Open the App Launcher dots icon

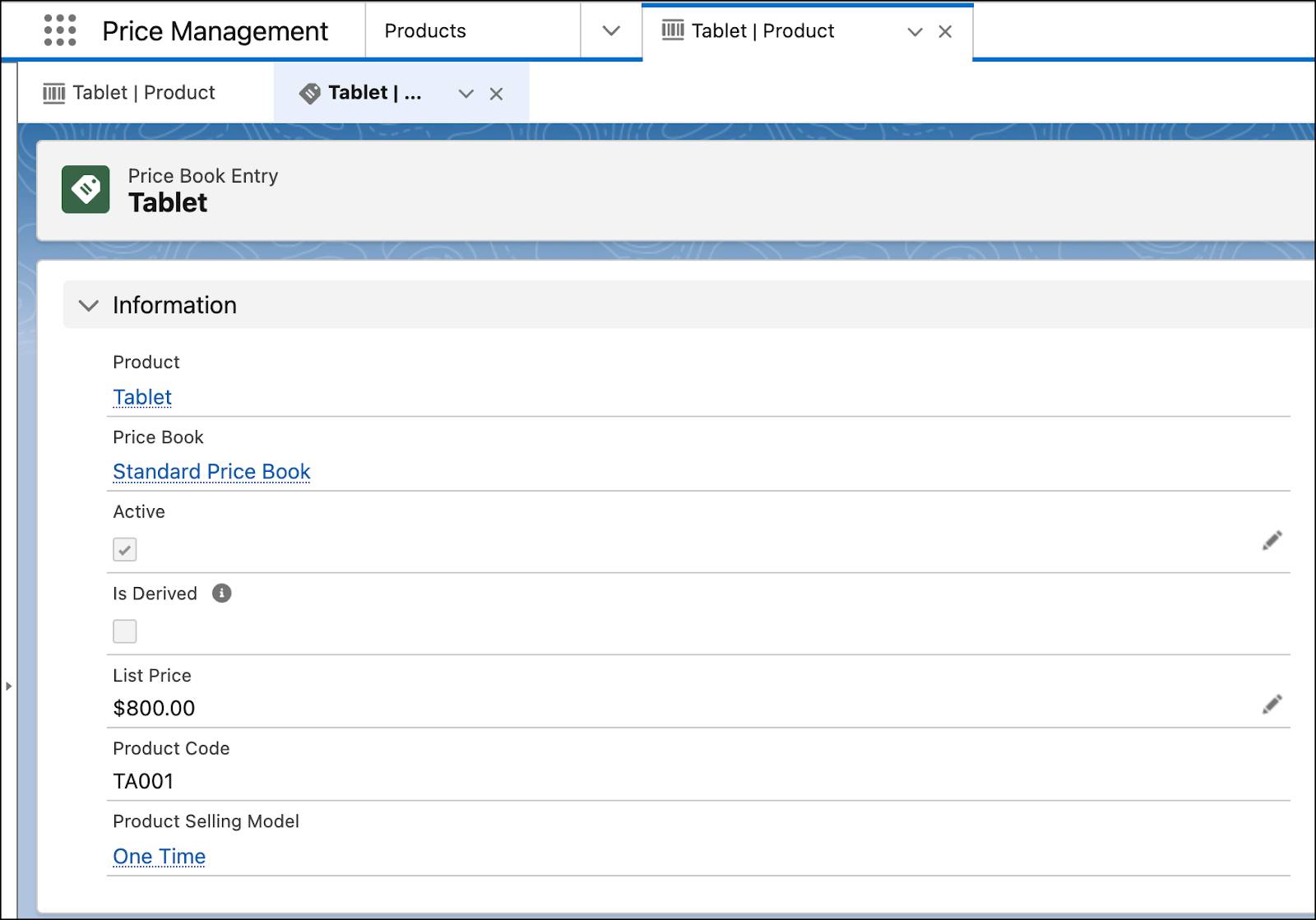[60, 30]
